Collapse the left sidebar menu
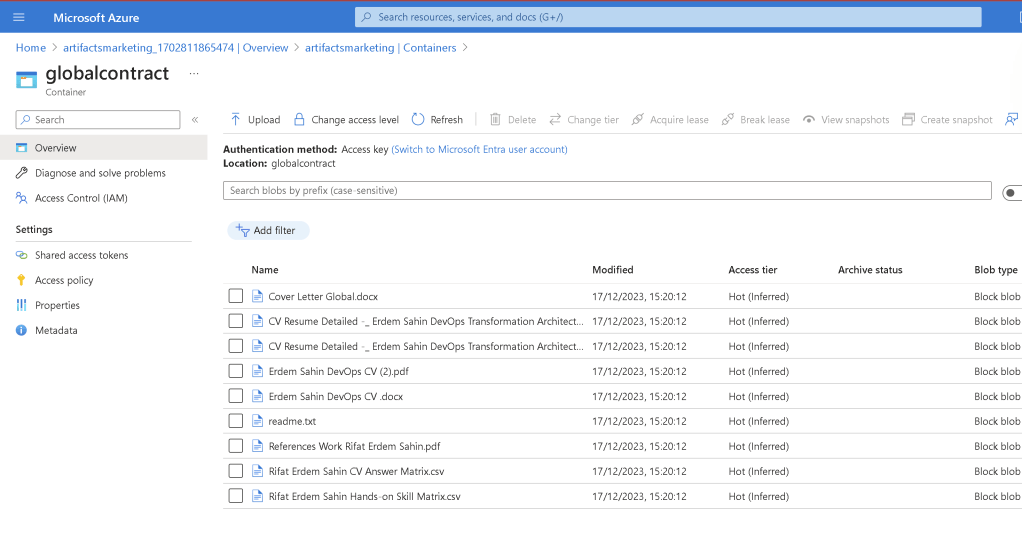Screen dimensions: 1022x539 (195, 120)
